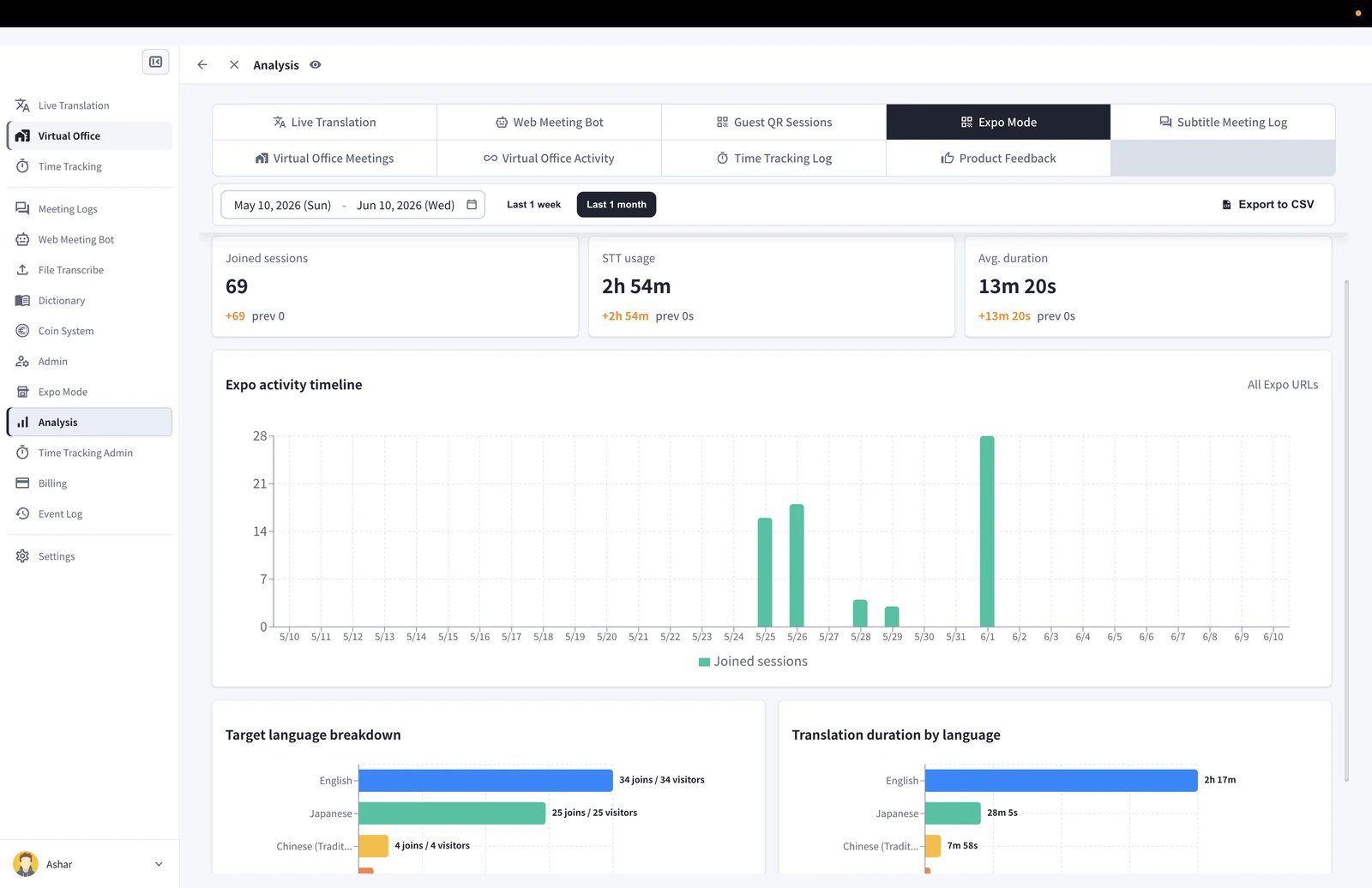Open Time Tracking Admin in the sidebar

point(89,453)
